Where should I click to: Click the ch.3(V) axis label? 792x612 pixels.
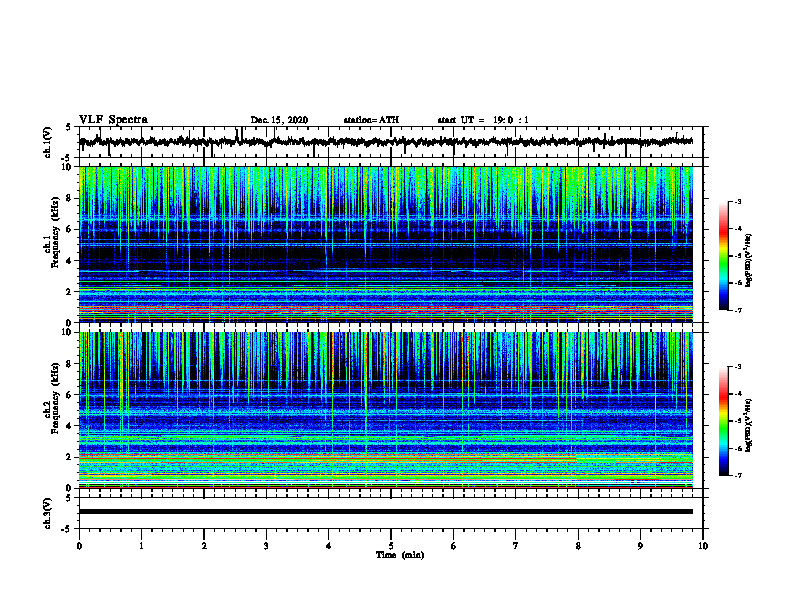coord(48,513)
